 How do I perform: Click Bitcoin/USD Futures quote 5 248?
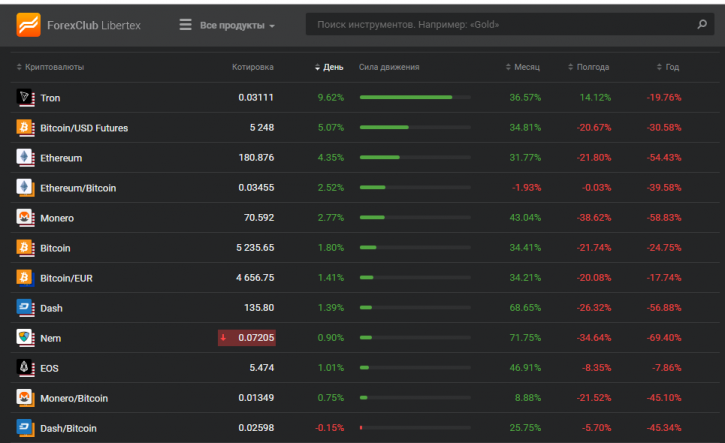coord(262,127)
